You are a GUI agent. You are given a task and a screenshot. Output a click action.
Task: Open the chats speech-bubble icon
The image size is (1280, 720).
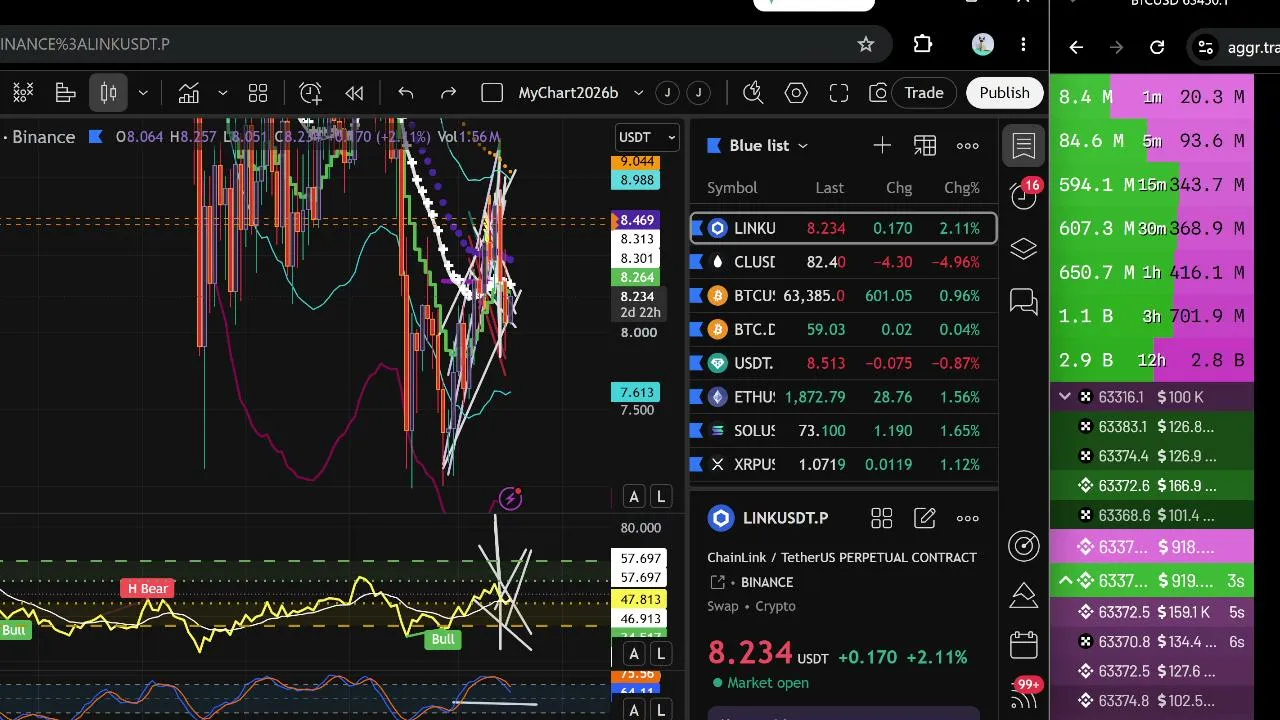pos(1024,301)
